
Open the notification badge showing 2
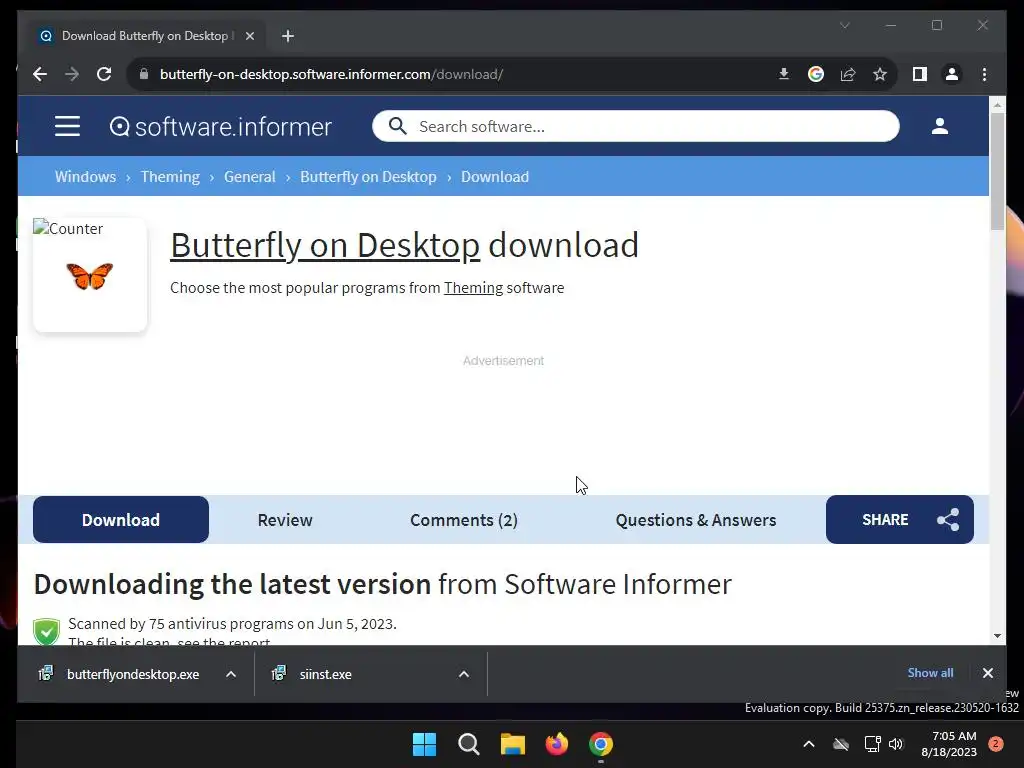click(996, 744)
